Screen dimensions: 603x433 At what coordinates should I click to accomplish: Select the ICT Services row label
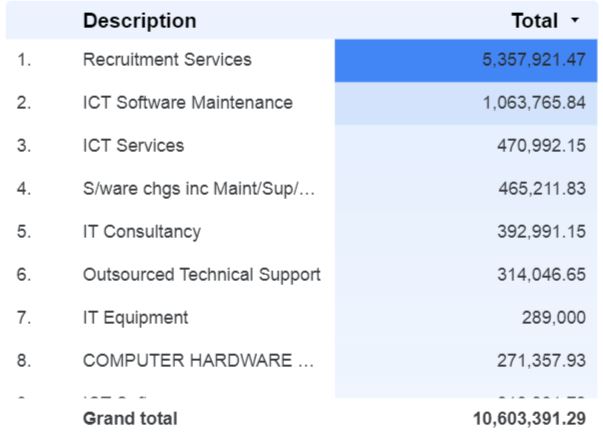(133, 146)
